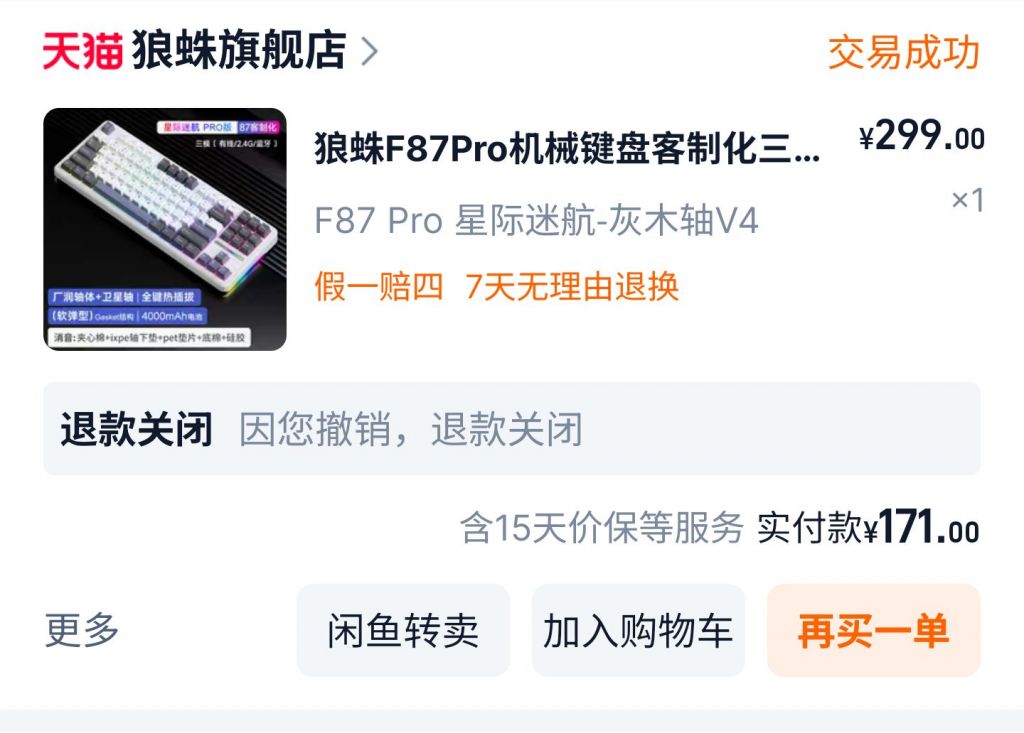This screenshot has height=733, width=1024.
Task: Select the F87 Pro 星际迷航-灰木轴V4 variant text
Action: coord(536,220)
